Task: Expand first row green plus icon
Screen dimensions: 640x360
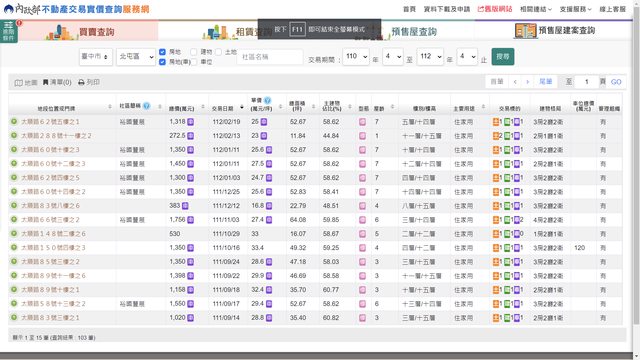Action: point(14,122)
